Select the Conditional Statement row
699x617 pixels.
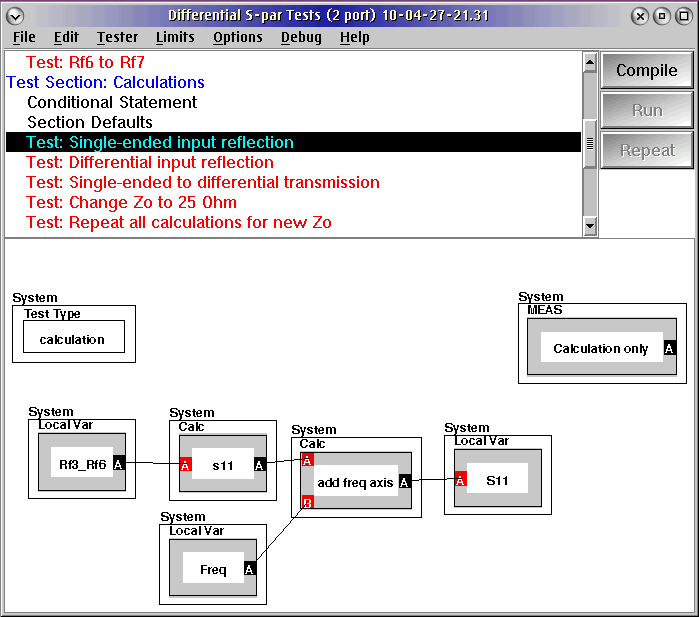(x=293, y=103)
